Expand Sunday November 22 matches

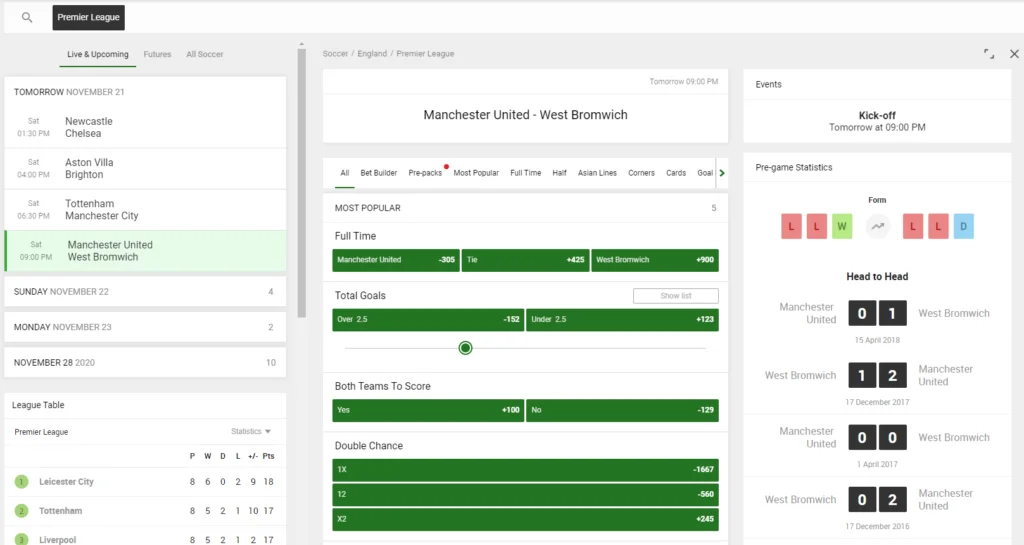point(145,292)
